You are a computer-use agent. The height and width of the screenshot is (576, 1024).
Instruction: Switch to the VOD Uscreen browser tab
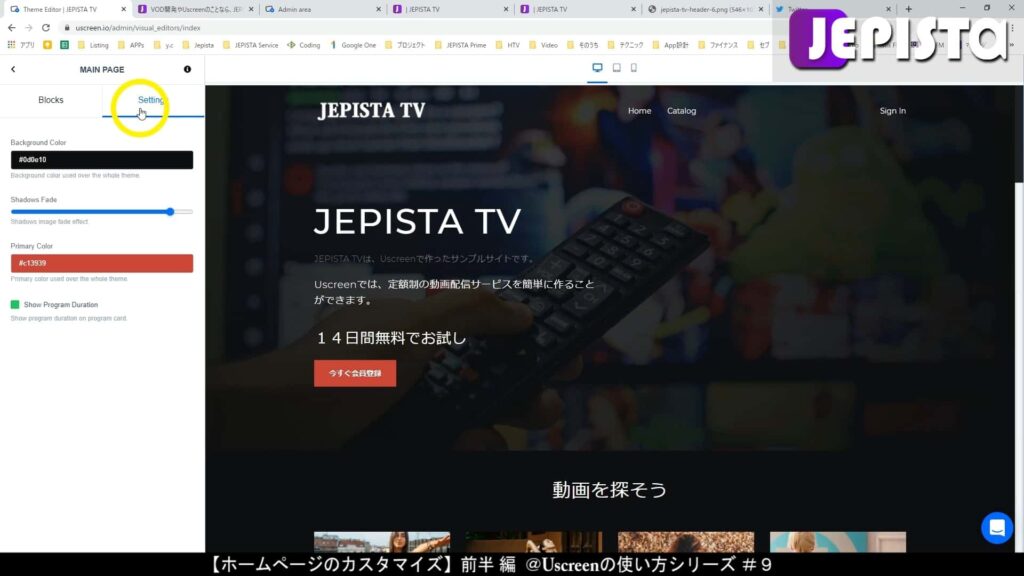195,9
